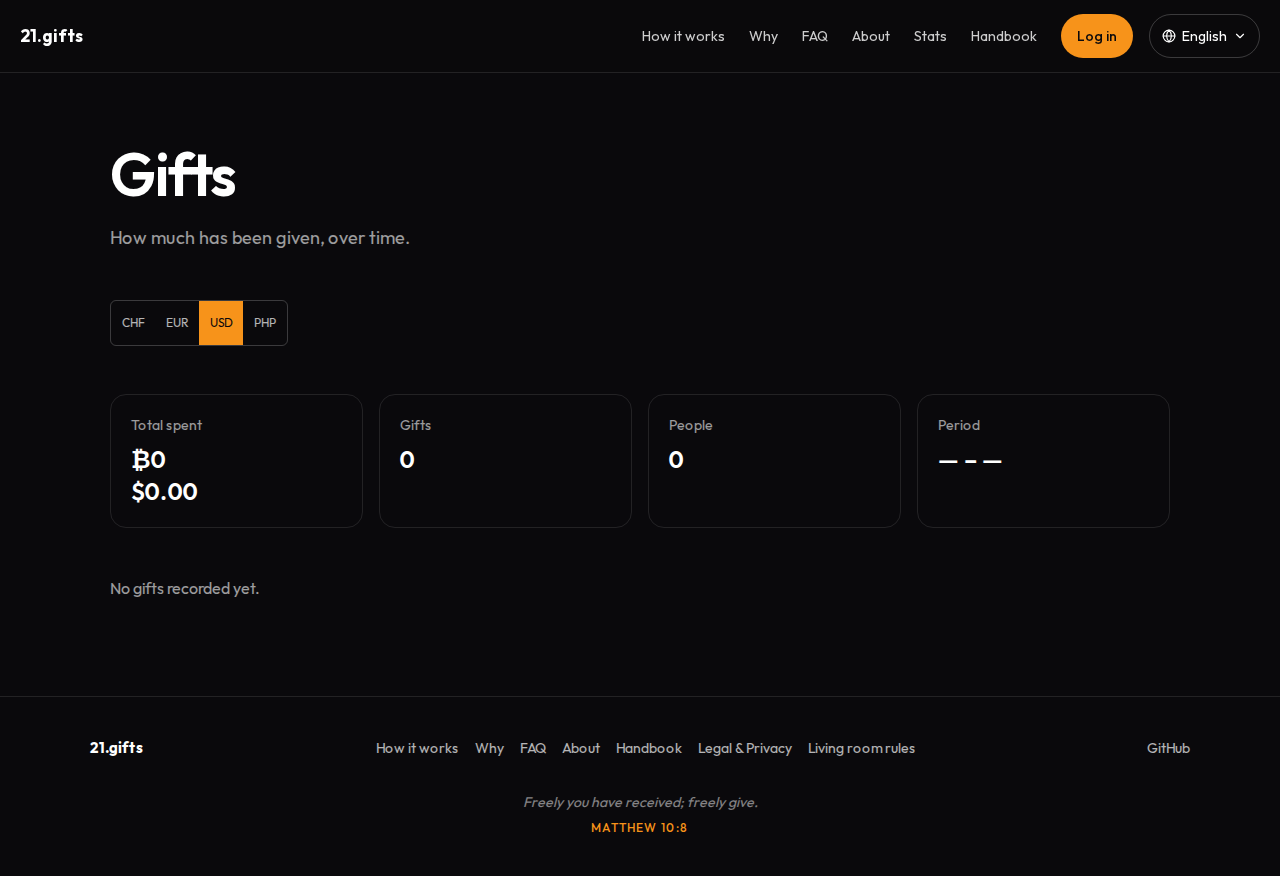Switch currency to EUR
Screen dimensions: 1280x876
tap(177, 323)
